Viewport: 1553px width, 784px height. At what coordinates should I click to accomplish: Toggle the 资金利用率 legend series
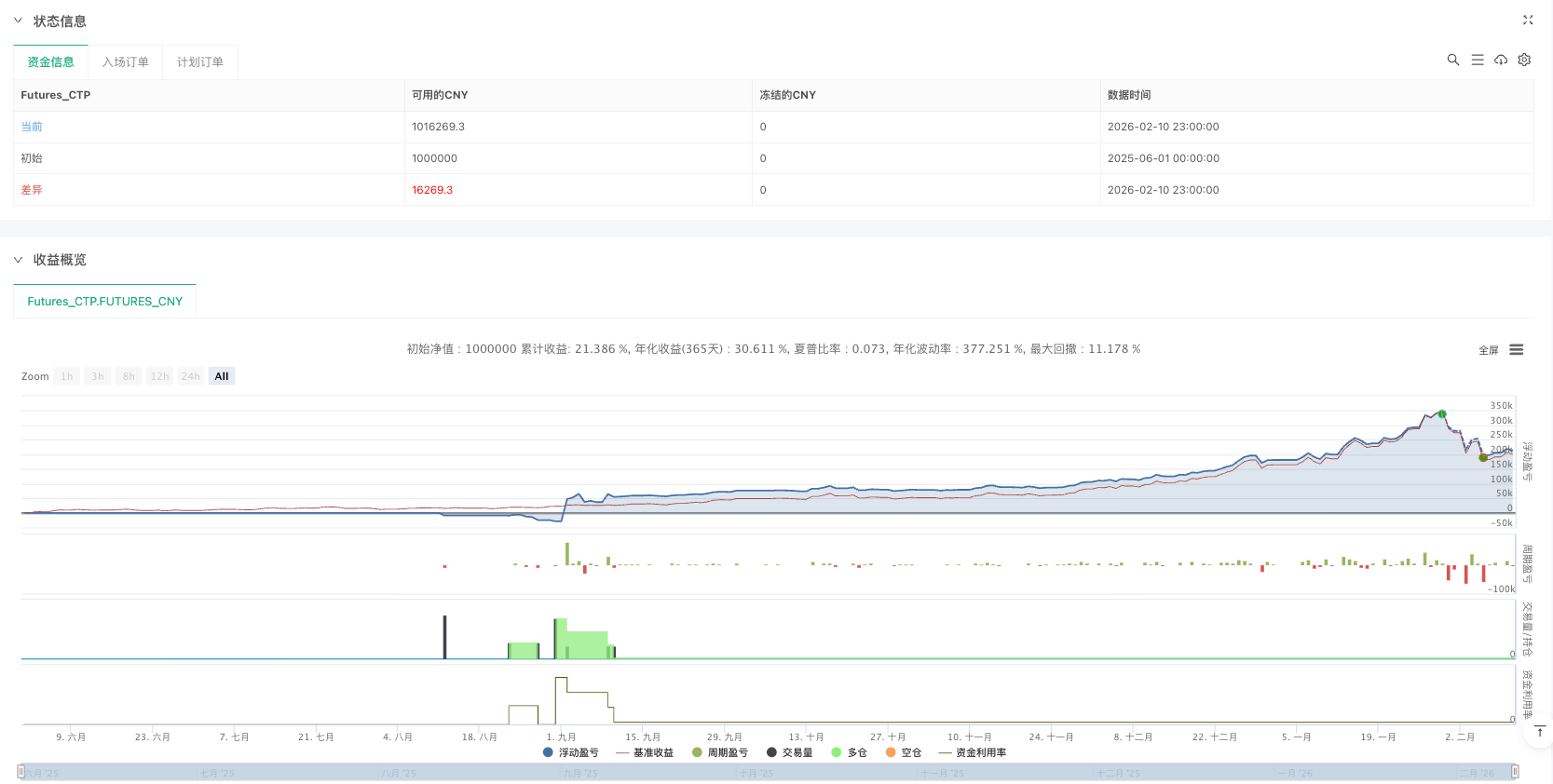973,752
